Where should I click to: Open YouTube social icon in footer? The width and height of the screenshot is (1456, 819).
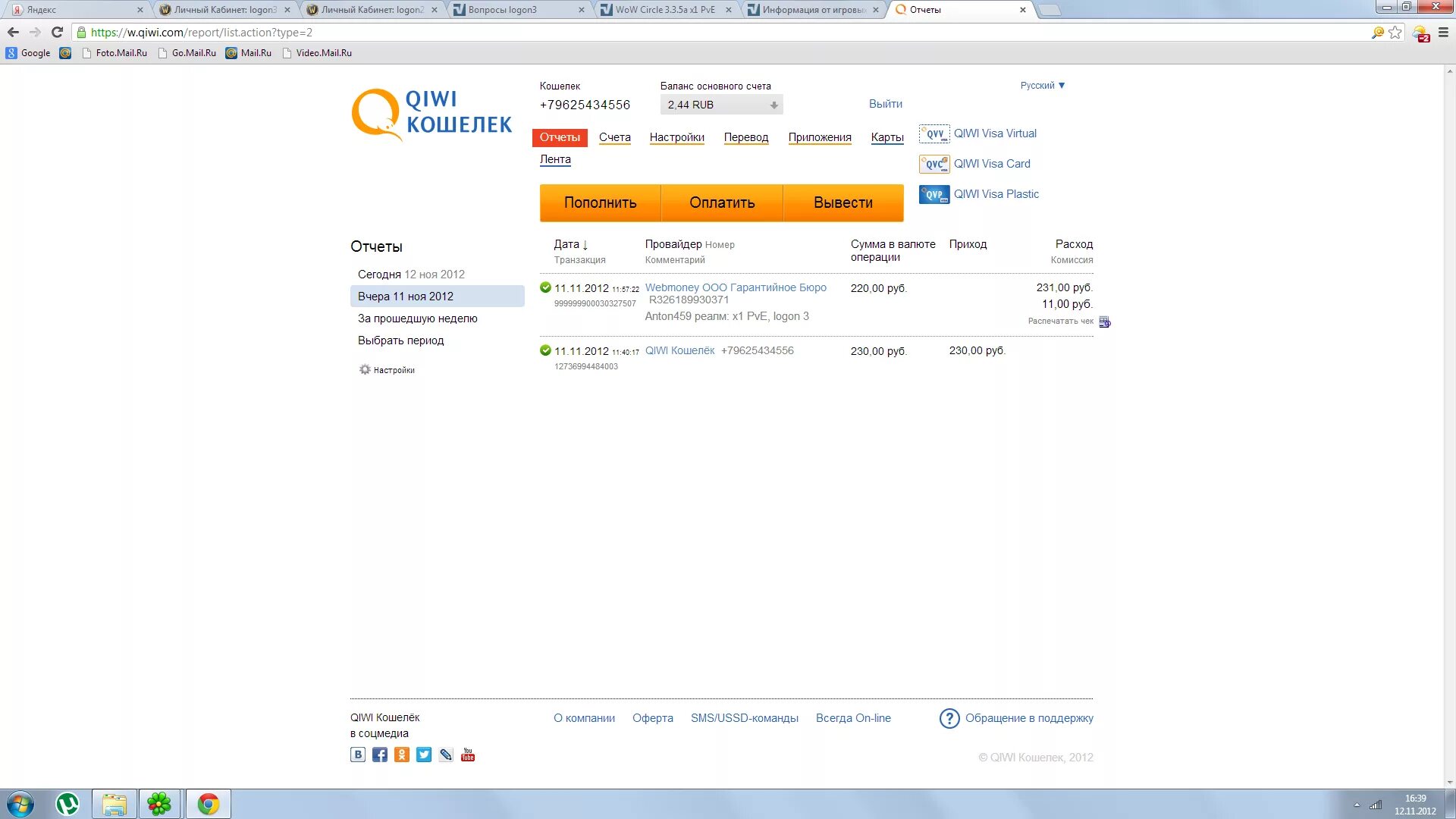[468, 755]
